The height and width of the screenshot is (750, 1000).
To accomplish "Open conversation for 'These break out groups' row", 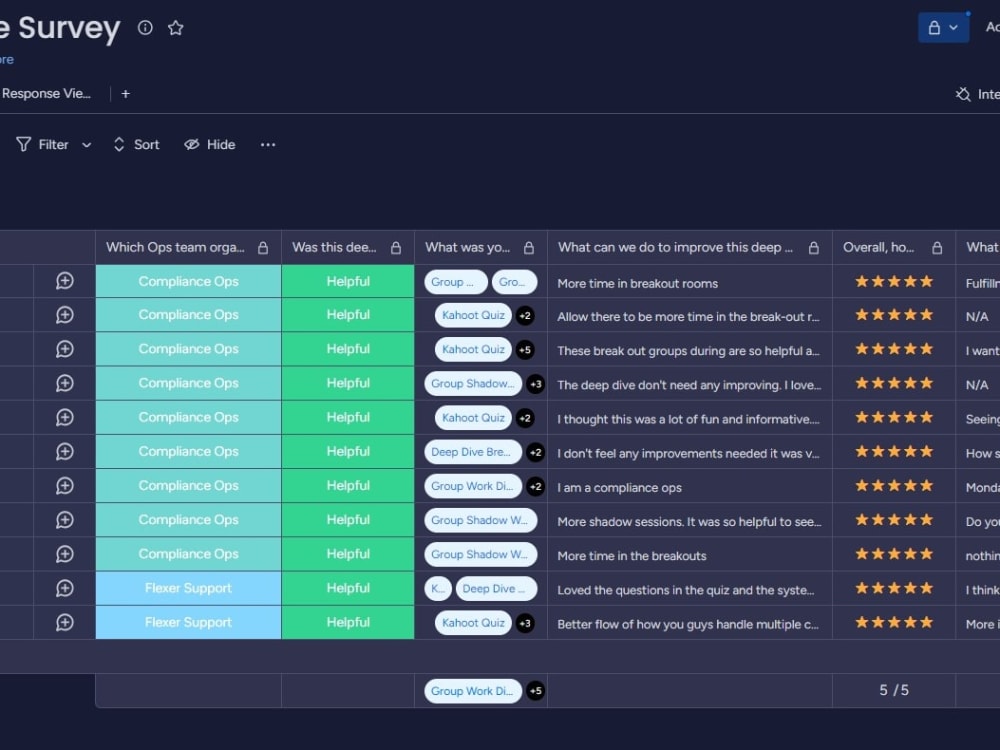I will [64, 349].
